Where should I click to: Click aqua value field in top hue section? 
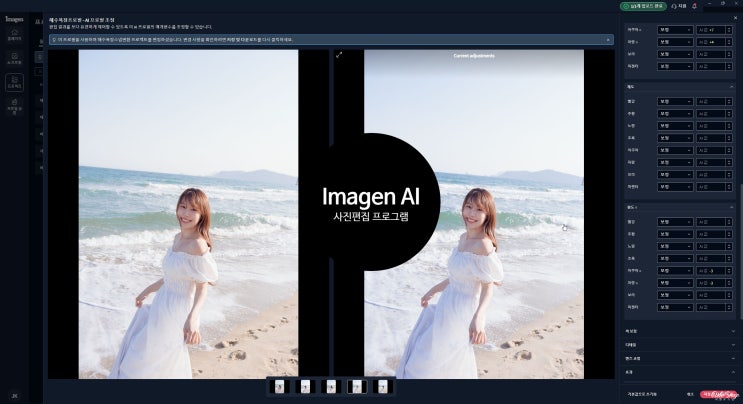711,30
